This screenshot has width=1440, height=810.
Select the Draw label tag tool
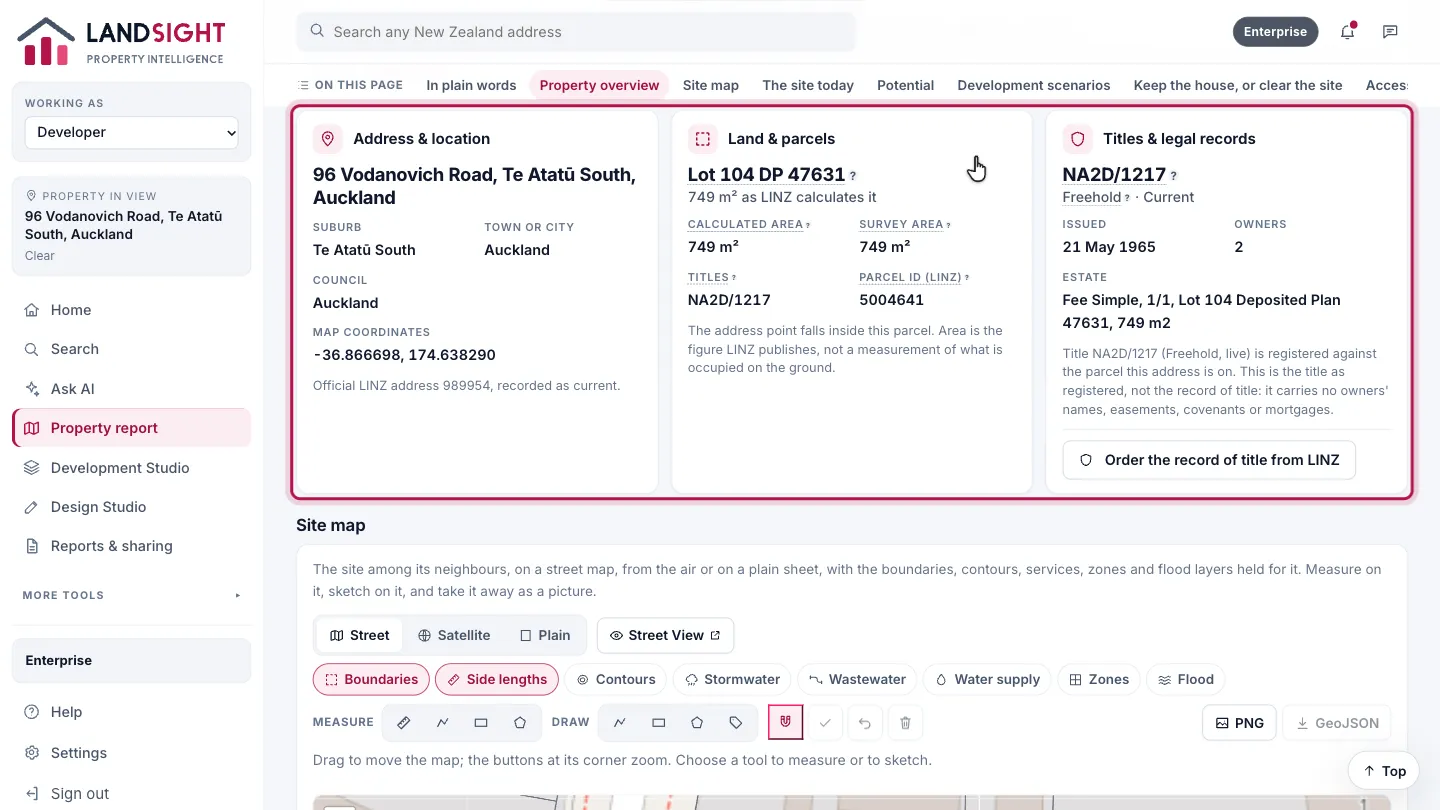736,722
